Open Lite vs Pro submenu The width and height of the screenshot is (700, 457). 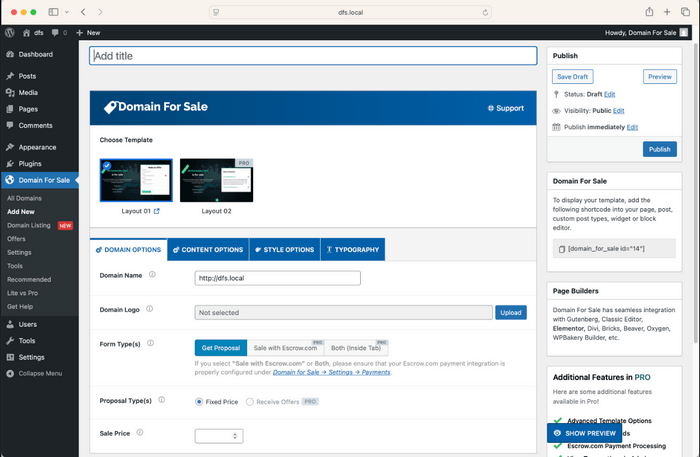[22, 293]
